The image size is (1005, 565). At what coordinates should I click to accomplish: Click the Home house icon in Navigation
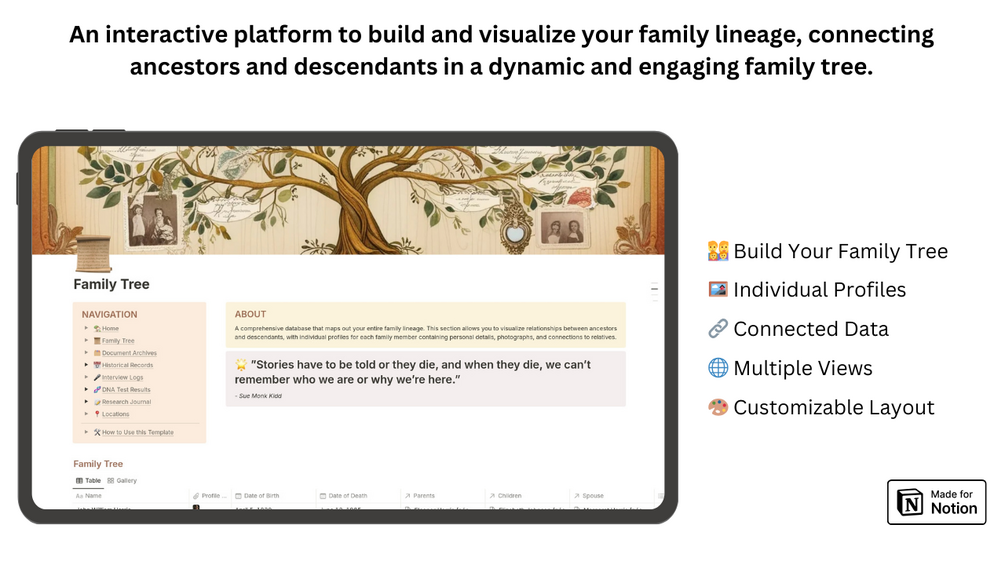click(97, 329)
